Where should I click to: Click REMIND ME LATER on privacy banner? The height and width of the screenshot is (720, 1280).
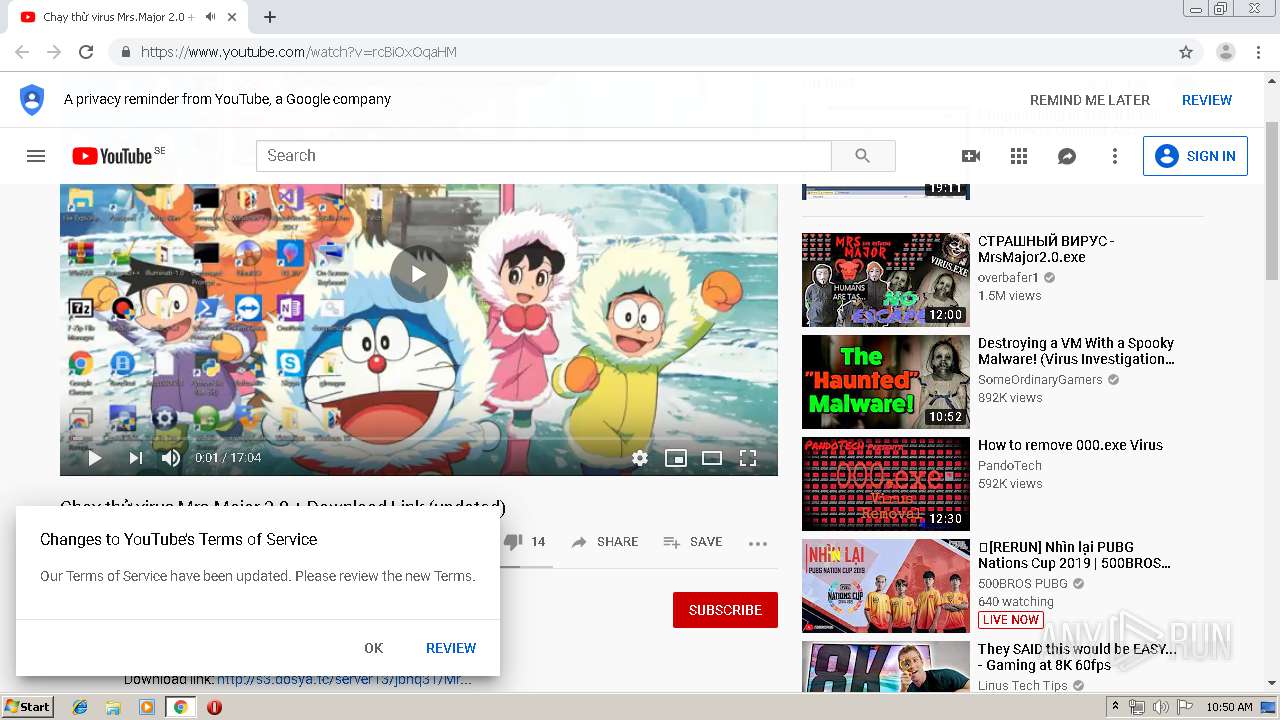click(1090, 100)
